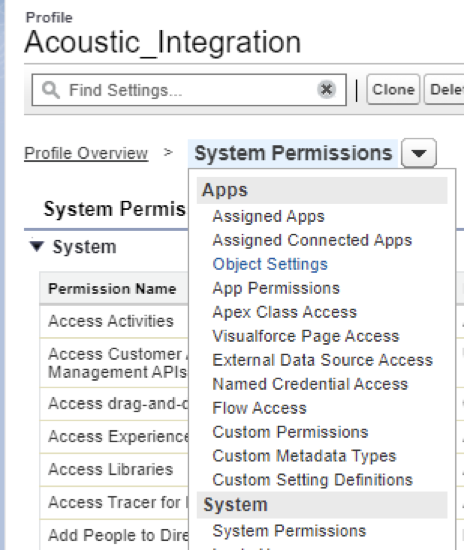Click the Delete button
Image resolution: width=464 pixels, height=550 pixels.
click(x=445, y=89)
